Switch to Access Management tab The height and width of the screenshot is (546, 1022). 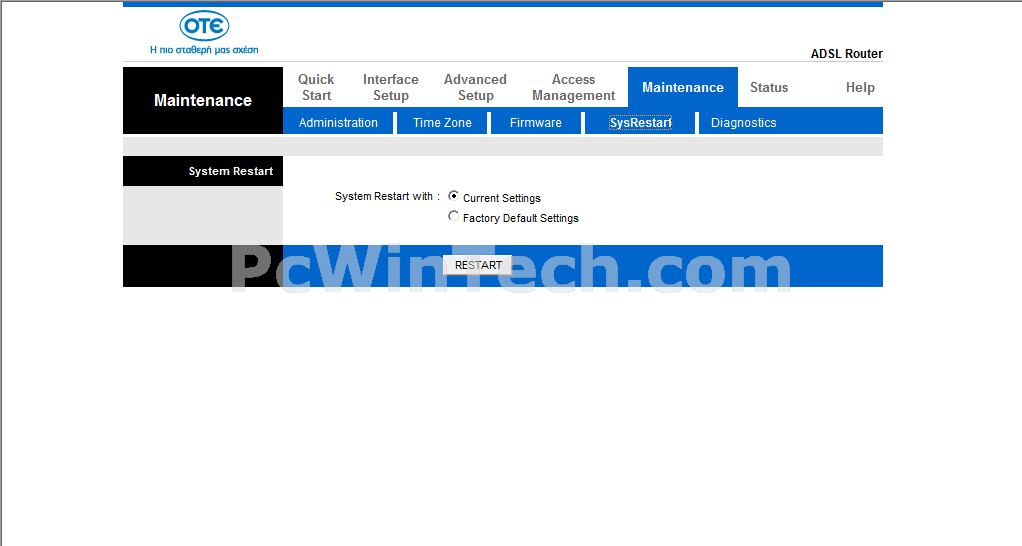(x=574, y=87)
